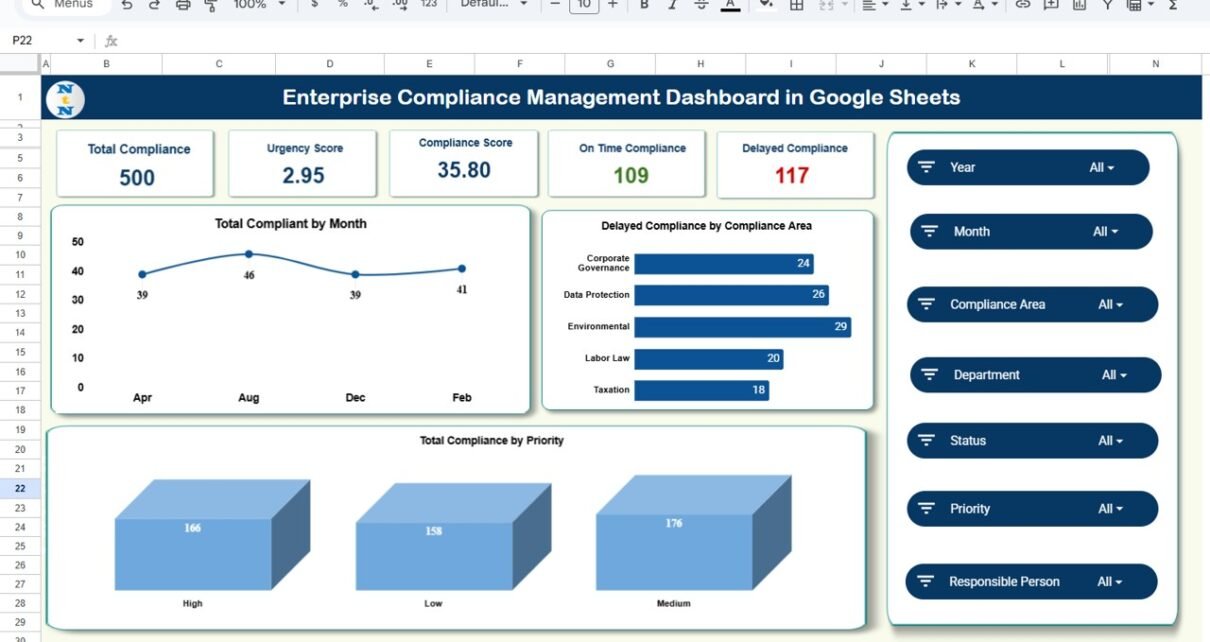Screen dimensions: 1210x642
Task: Select the Paint format tool
Action: 211,5
